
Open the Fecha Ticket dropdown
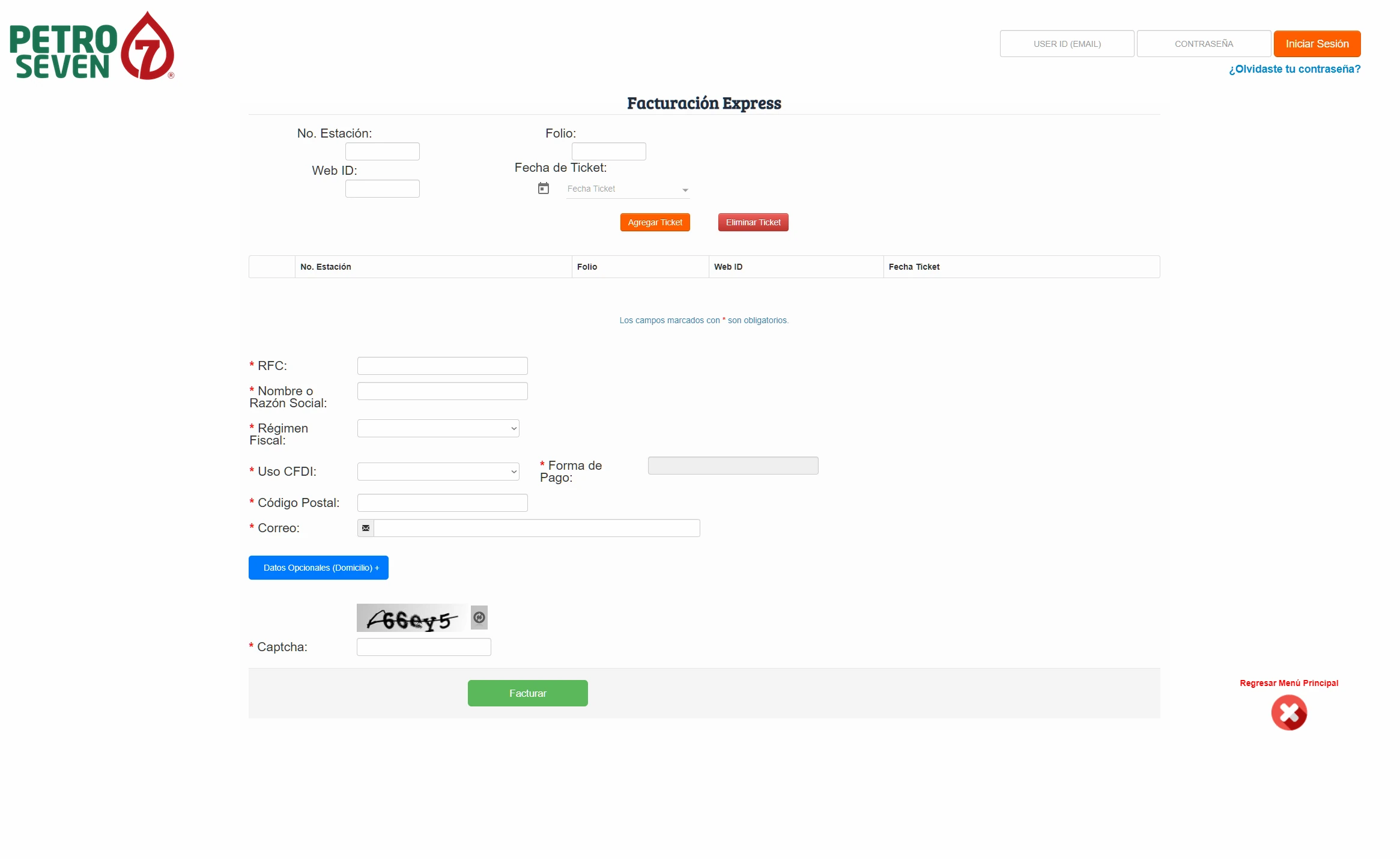[628, 189]
